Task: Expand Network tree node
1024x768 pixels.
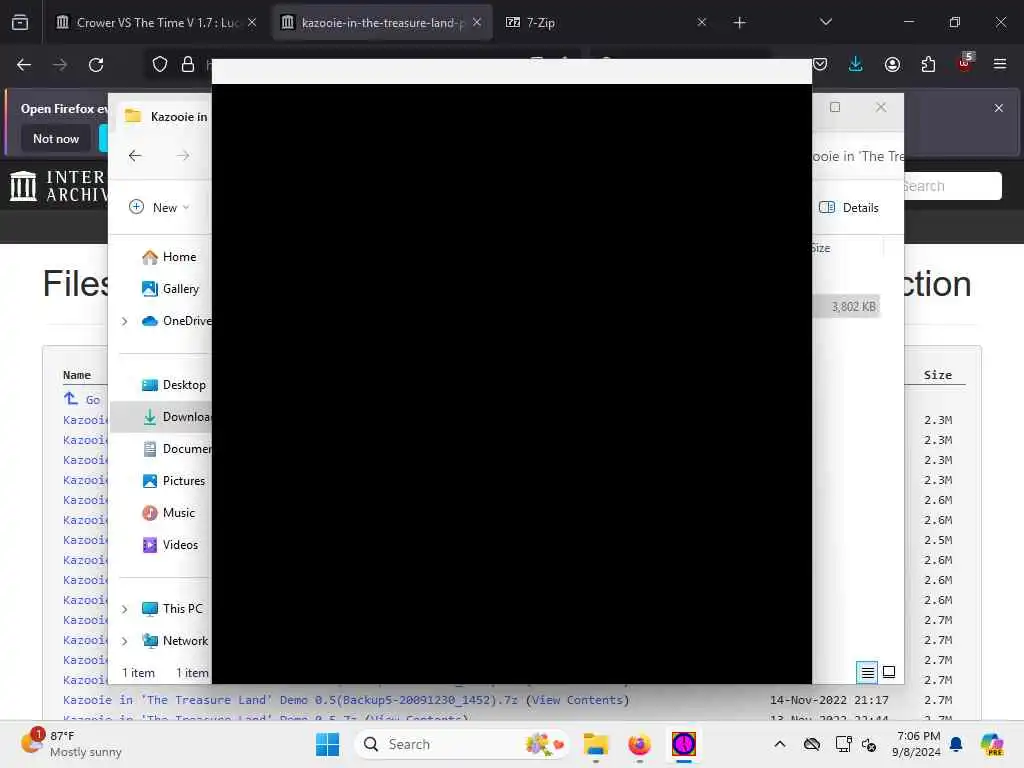Action: 124,641
